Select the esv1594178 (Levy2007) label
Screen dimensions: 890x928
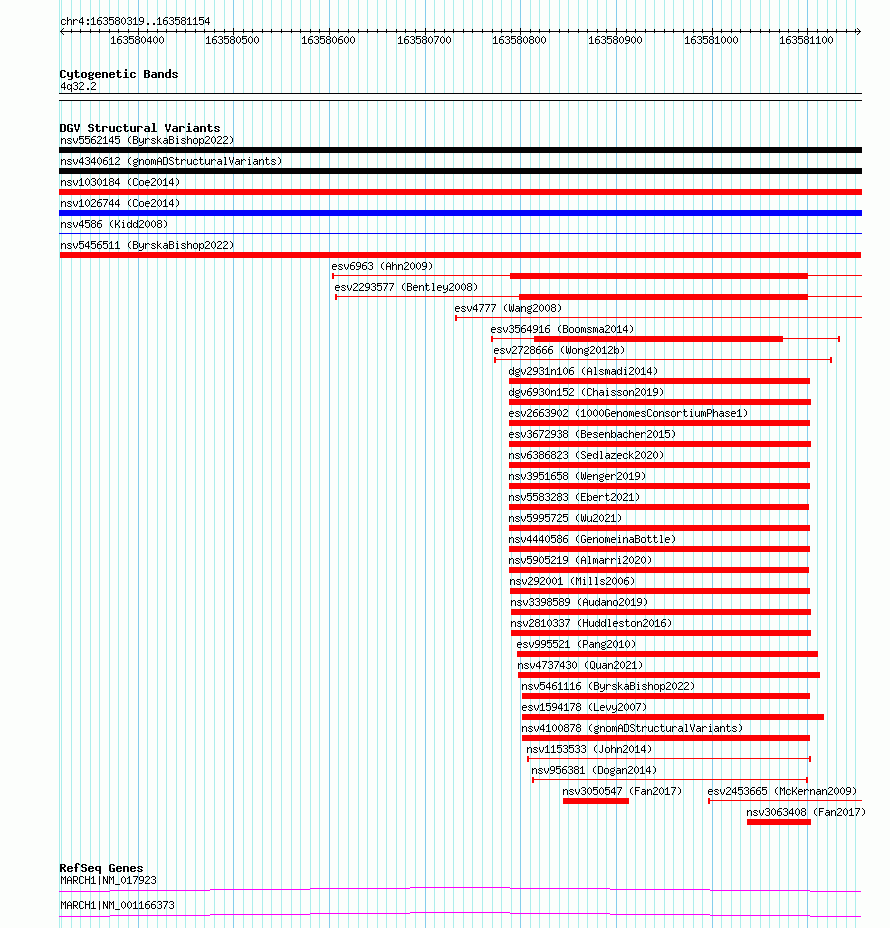coord(584,707)
